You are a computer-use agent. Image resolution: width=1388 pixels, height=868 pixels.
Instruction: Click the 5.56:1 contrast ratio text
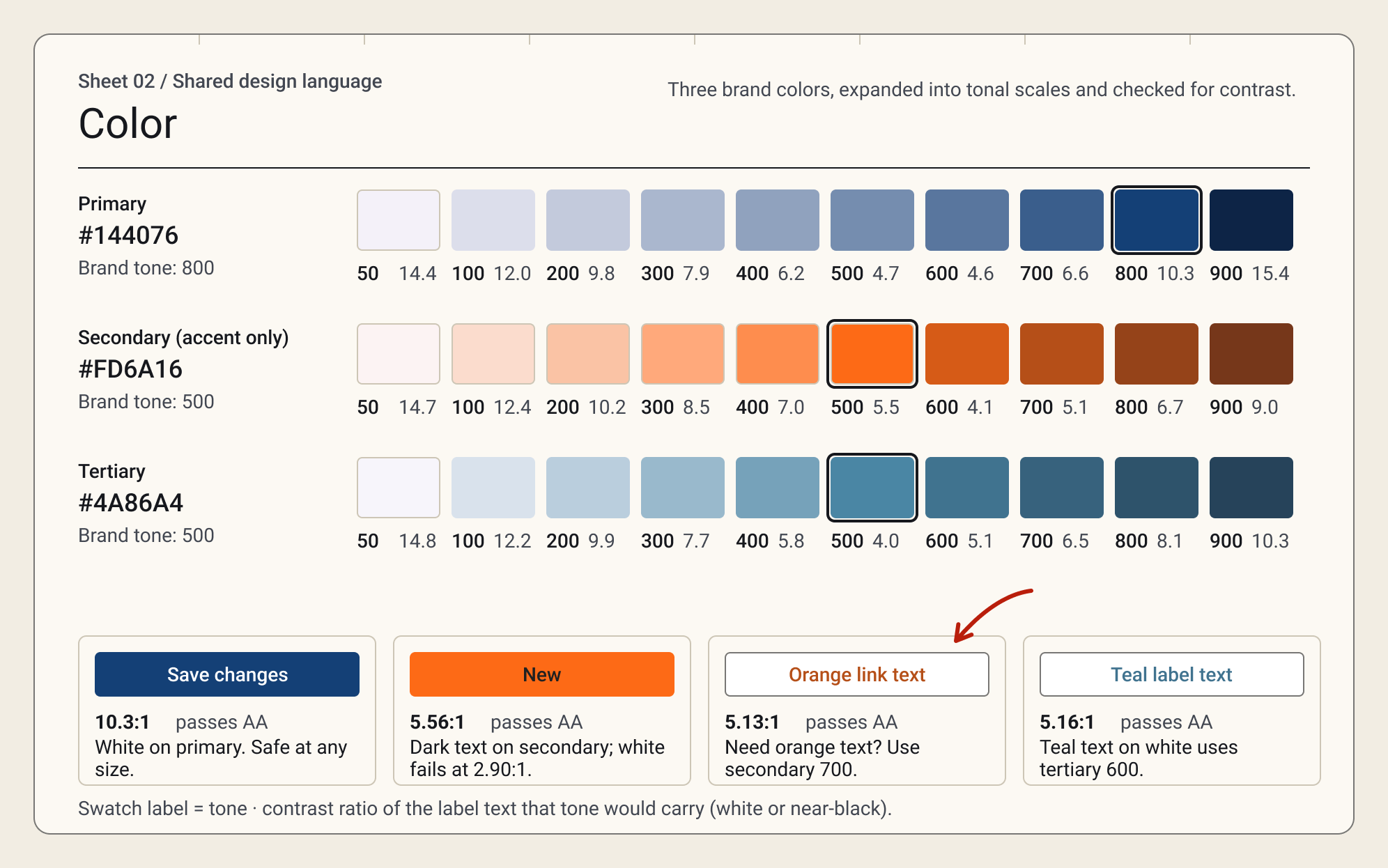(437, 722)
